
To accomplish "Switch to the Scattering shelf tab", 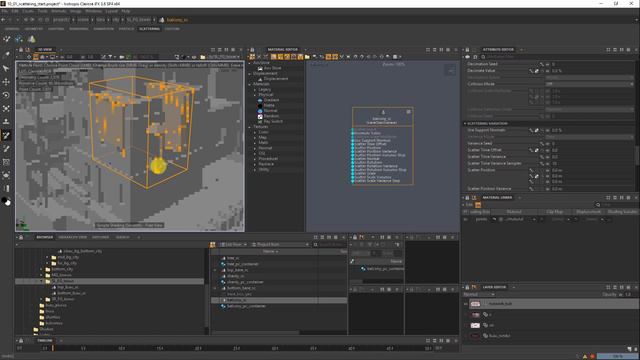I will point(149,29).
